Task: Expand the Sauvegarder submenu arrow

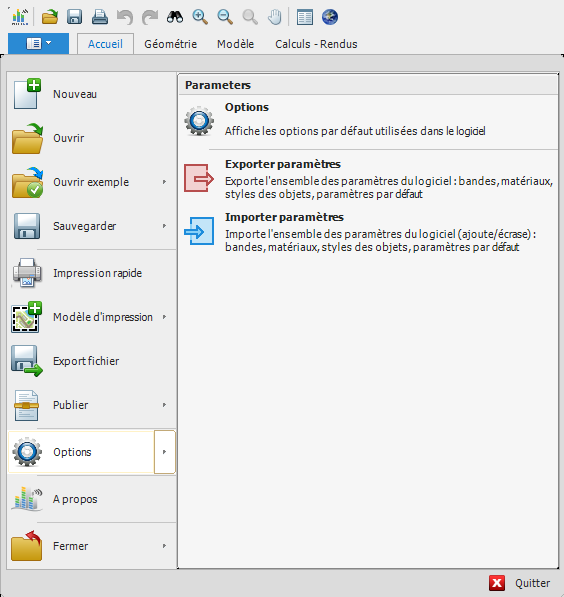Action: coord(164,226)
